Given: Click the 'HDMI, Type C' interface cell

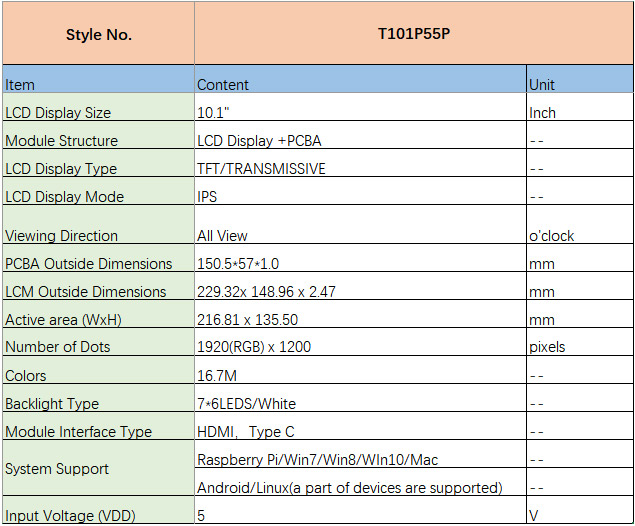Looking at the screenshot, I should click(245, 432).
